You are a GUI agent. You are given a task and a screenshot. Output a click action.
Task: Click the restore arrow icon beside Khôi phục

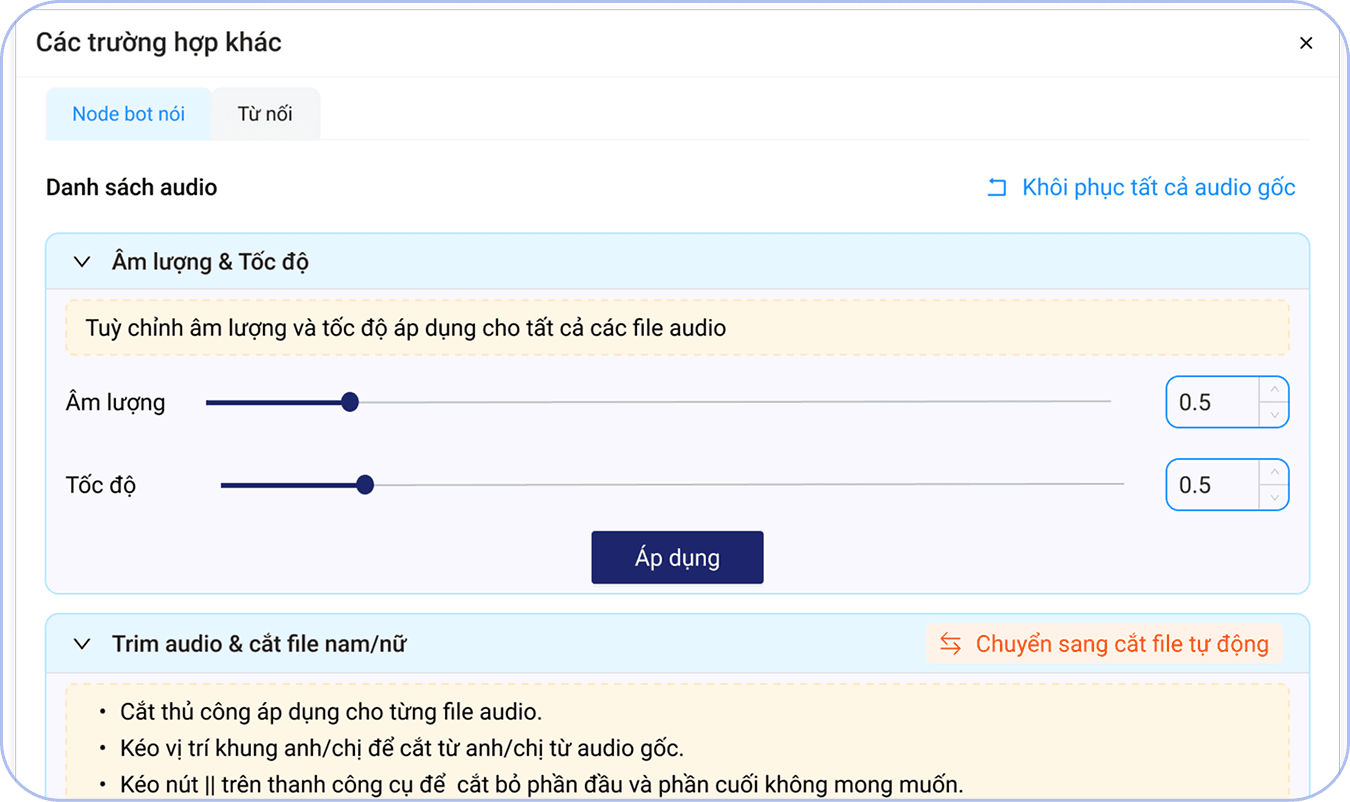pyautogui.click(x=997, y=188)
